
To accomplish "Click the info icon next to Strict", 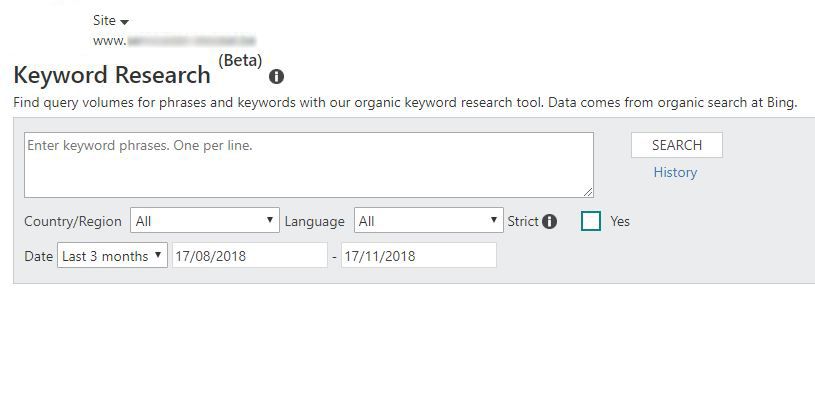I will coord(549,221).
